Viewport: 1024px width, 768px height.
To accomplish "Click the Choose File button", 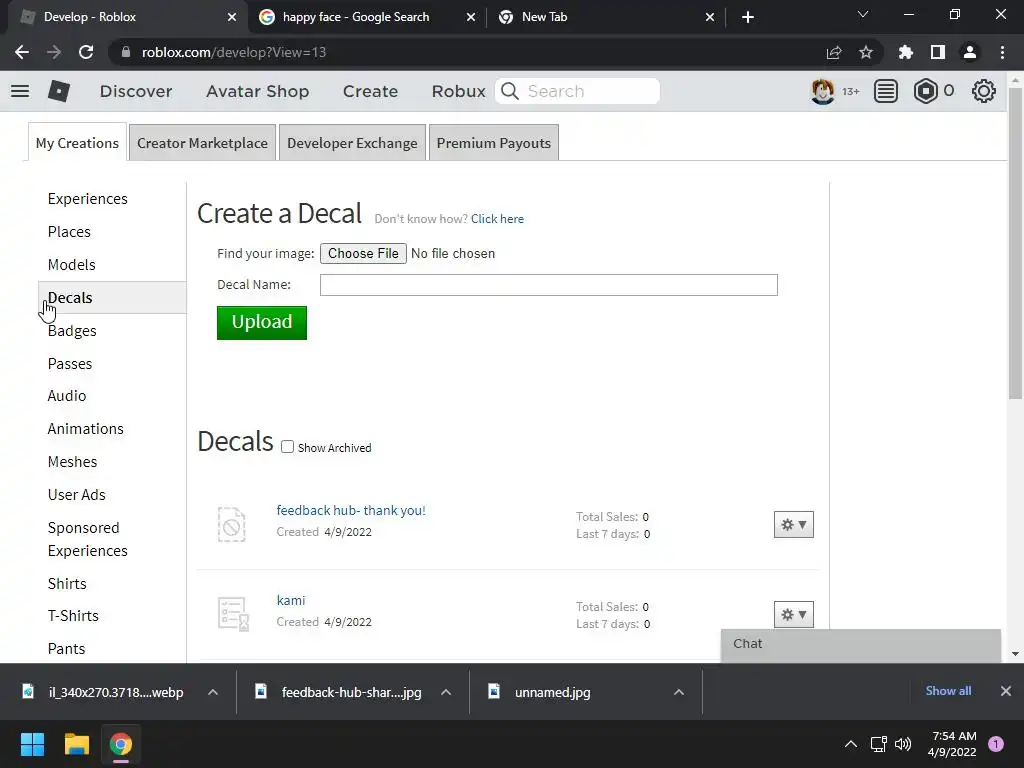I will point(363,253).
